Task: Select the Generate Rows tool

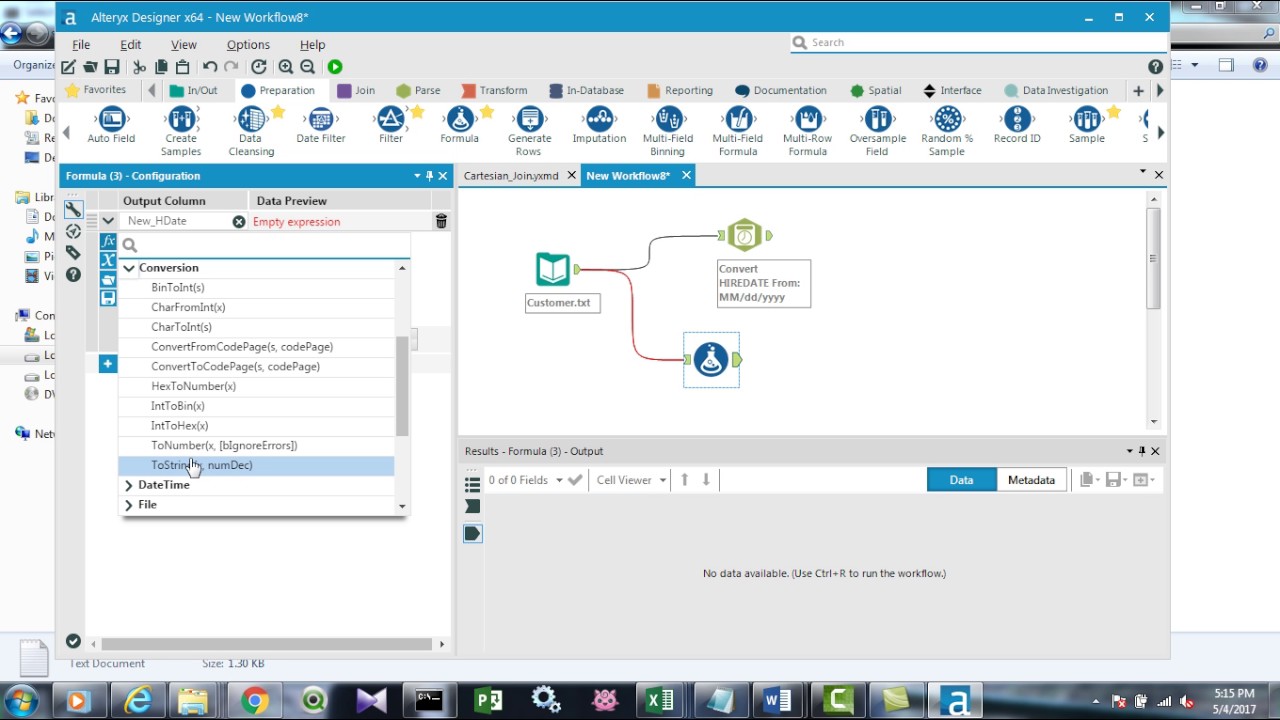Action: point(529,132)
